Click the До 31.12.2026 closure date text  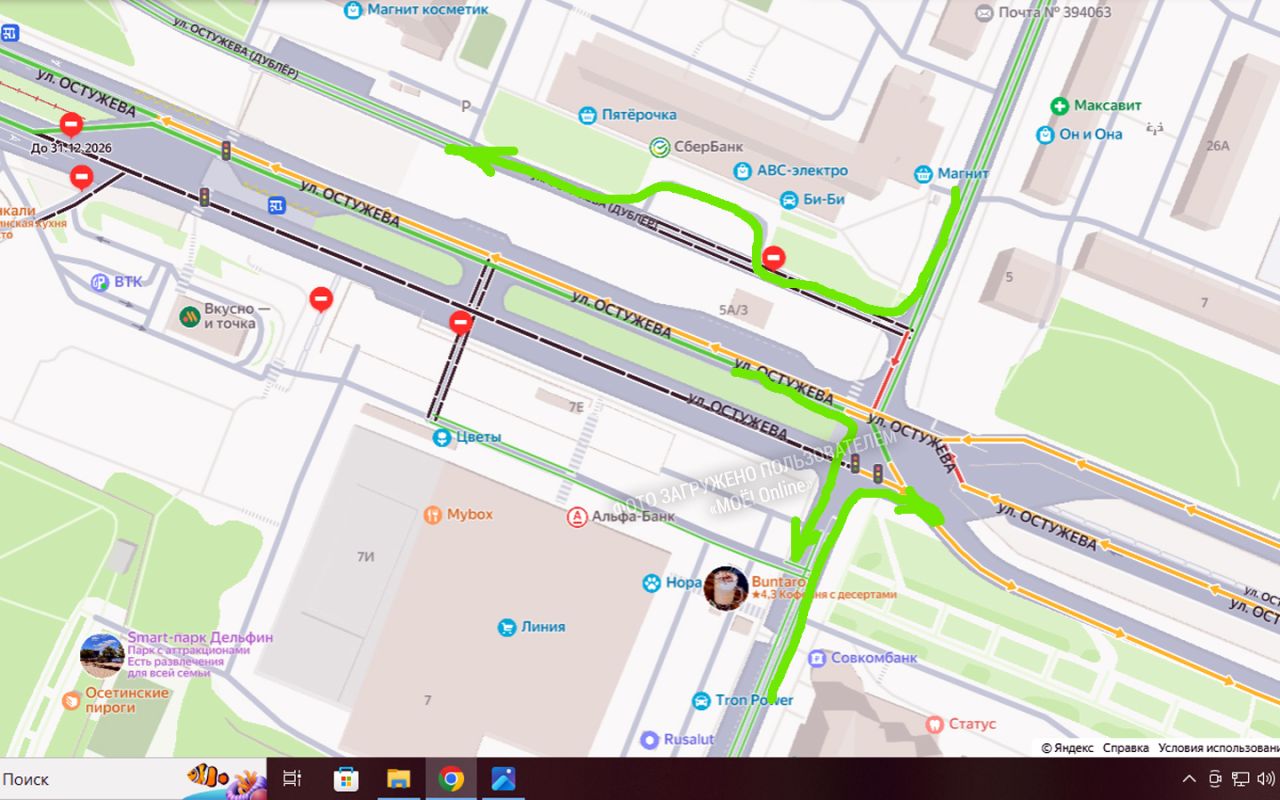[70, 148]
